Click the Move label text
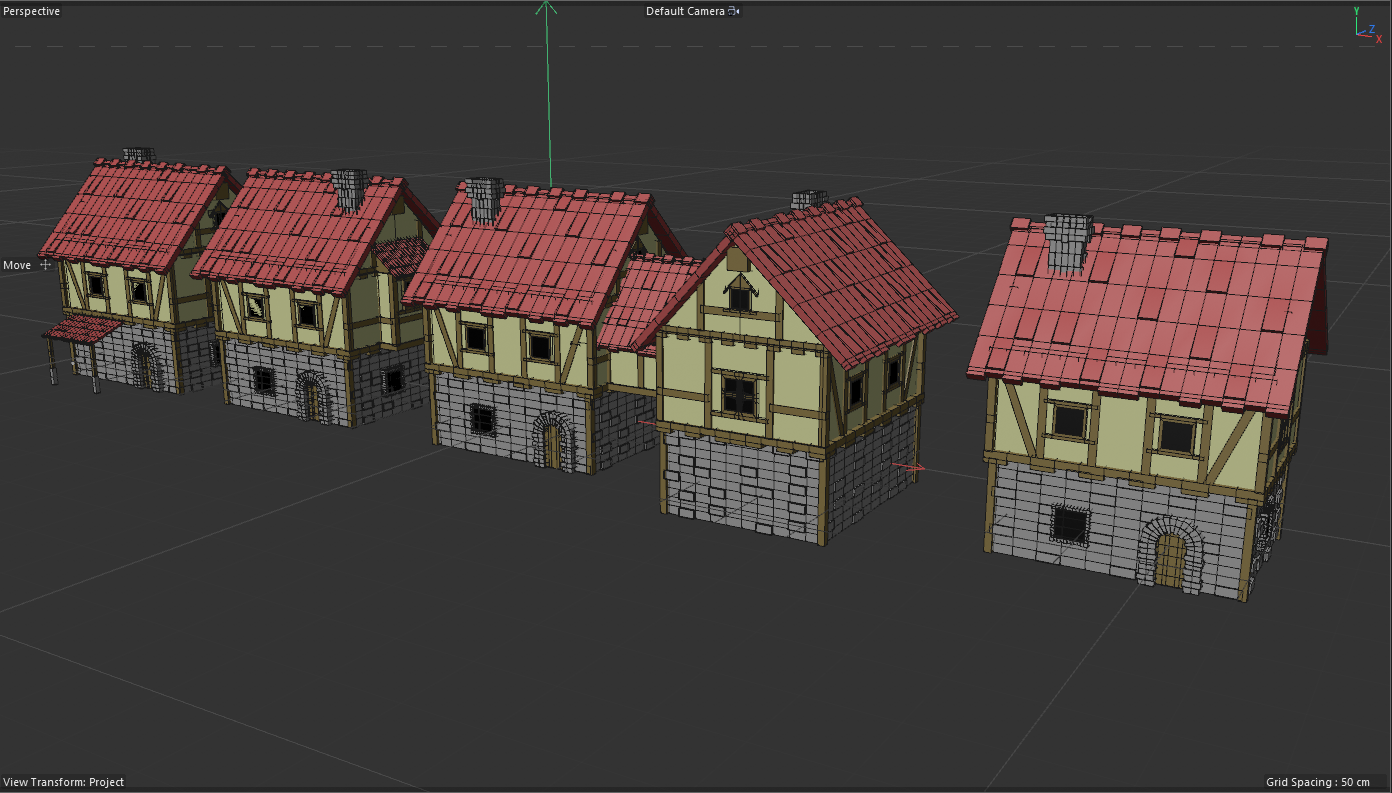The image size is (1392, 793). tap(17, 265)
